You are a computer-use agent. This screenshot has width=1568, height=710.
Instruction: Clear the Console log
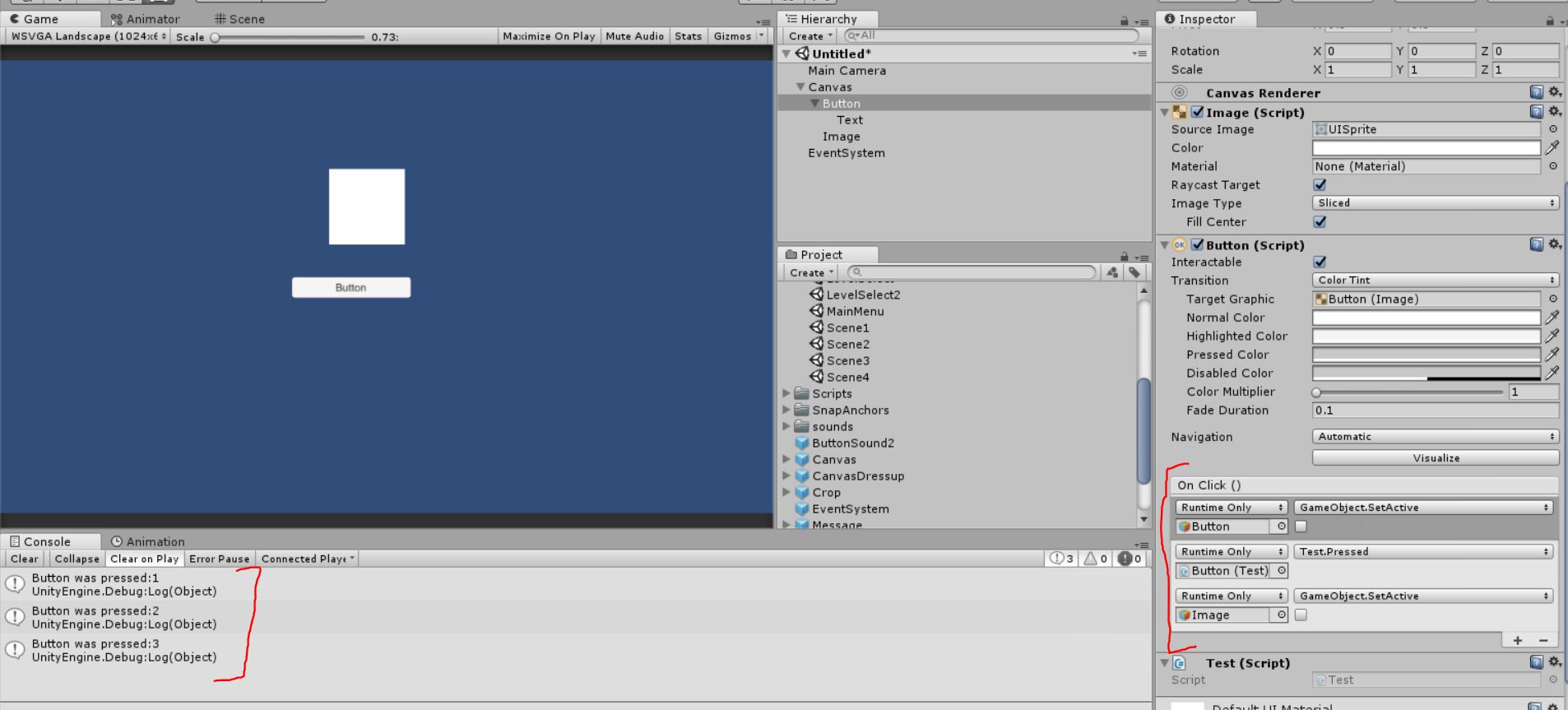tap(24, 559)
